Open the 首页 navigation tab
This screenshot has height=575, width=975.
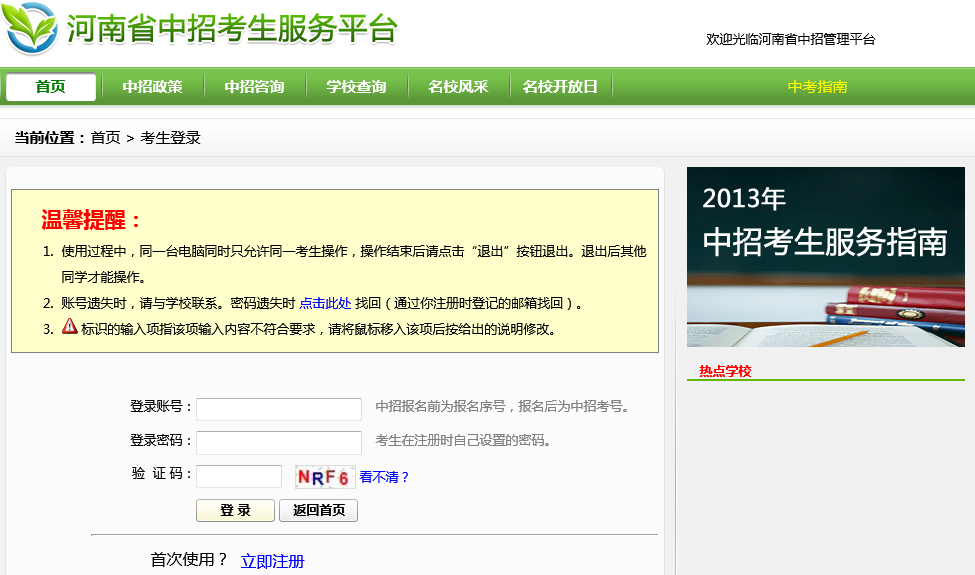pos(50,87)
